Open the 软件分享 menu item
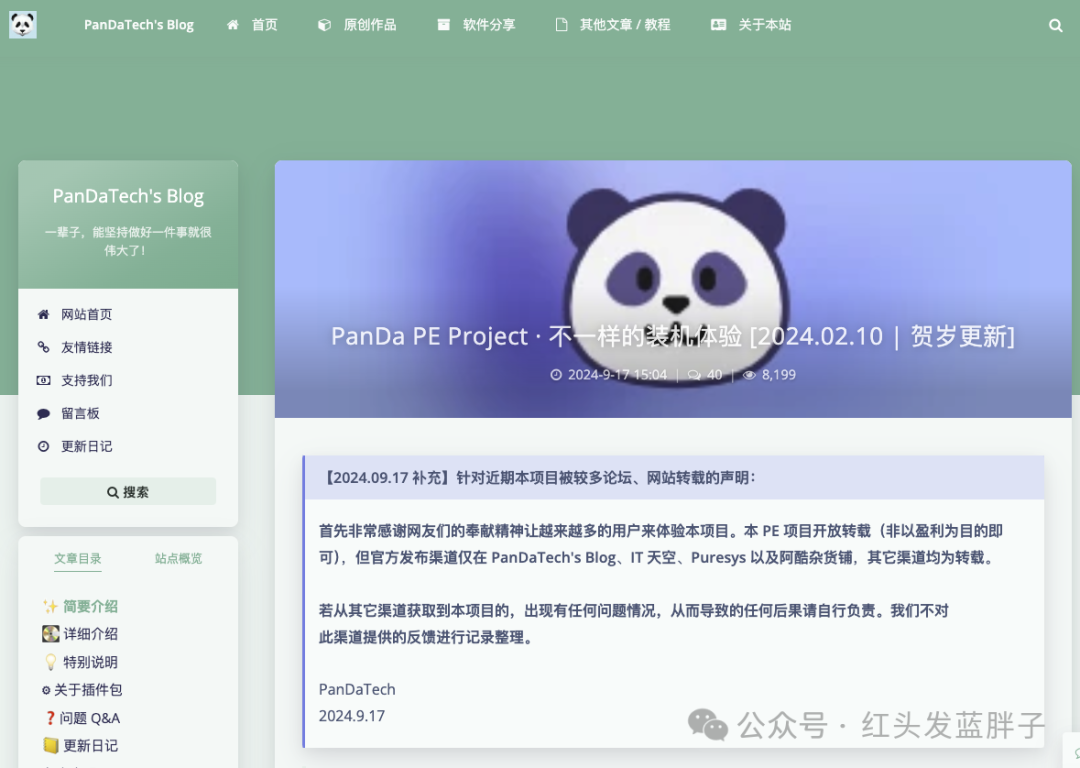The image size is (1080, 768). 489,25
